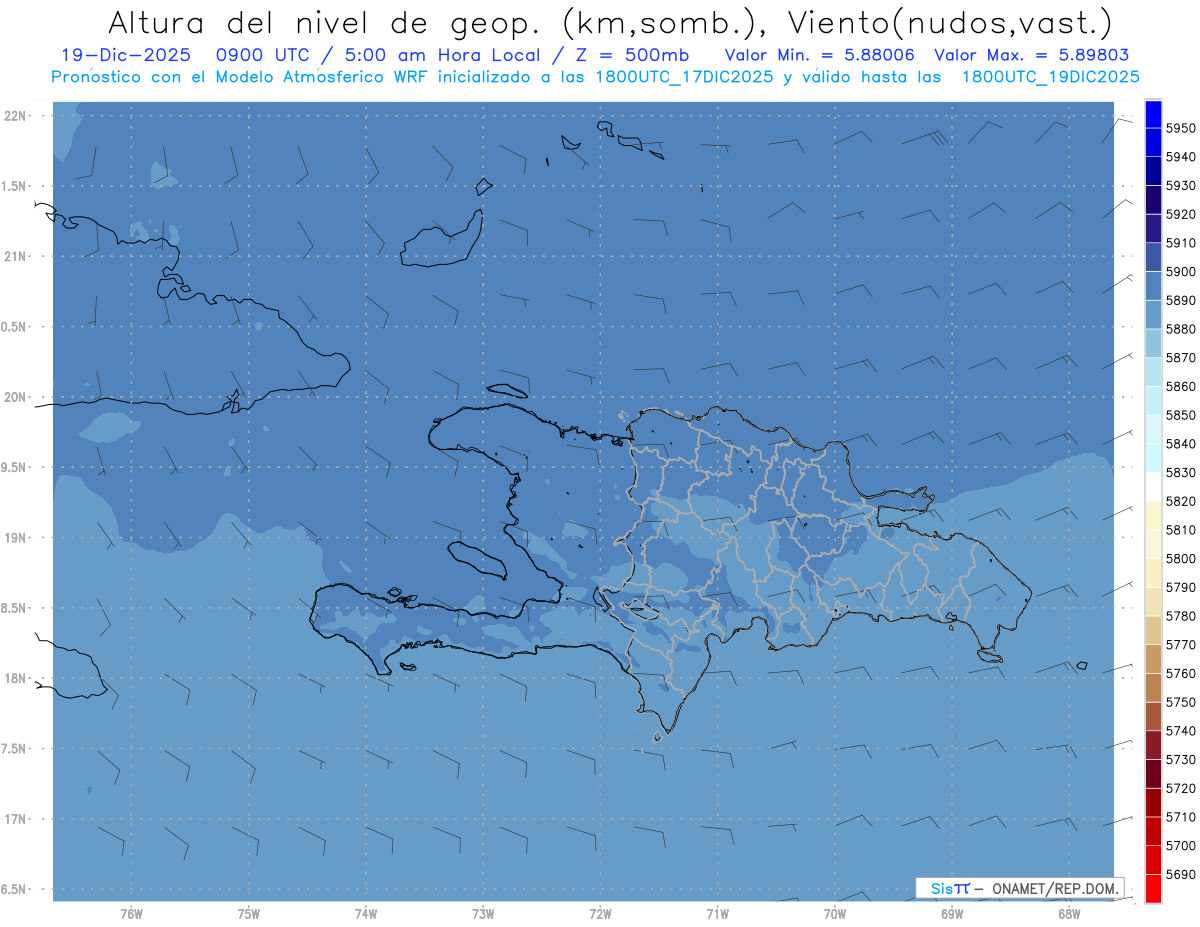Select the forecast date '19-Dic-2025'

pos(126,55)
